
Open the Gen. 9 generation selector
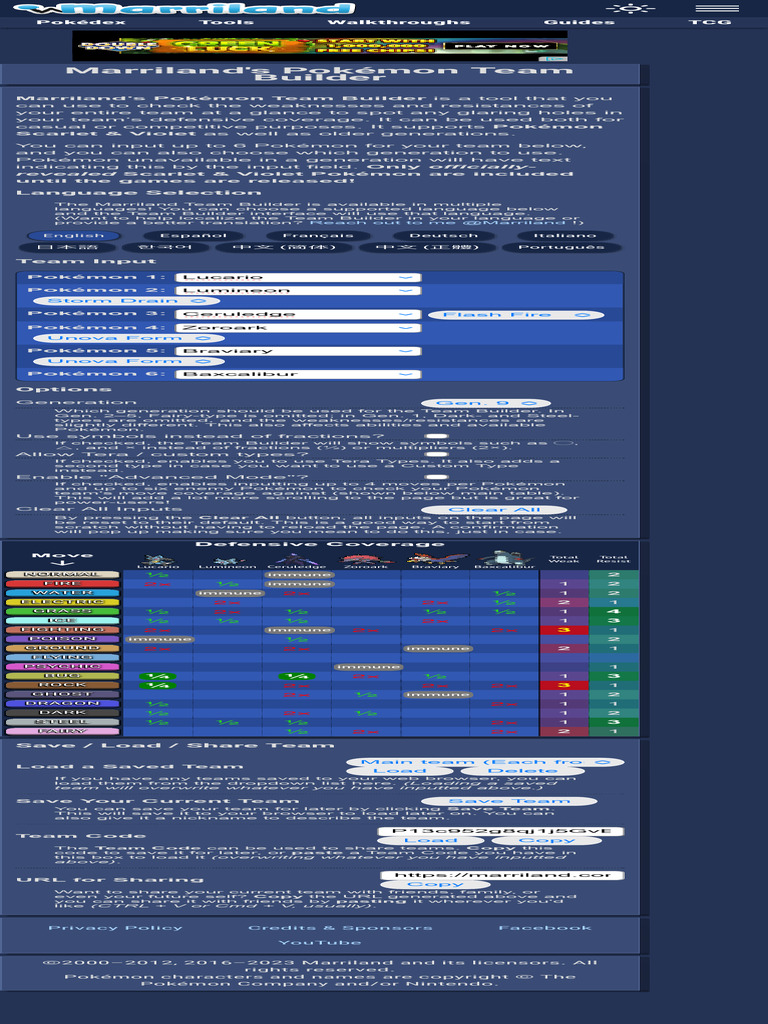tap(486, 403)
